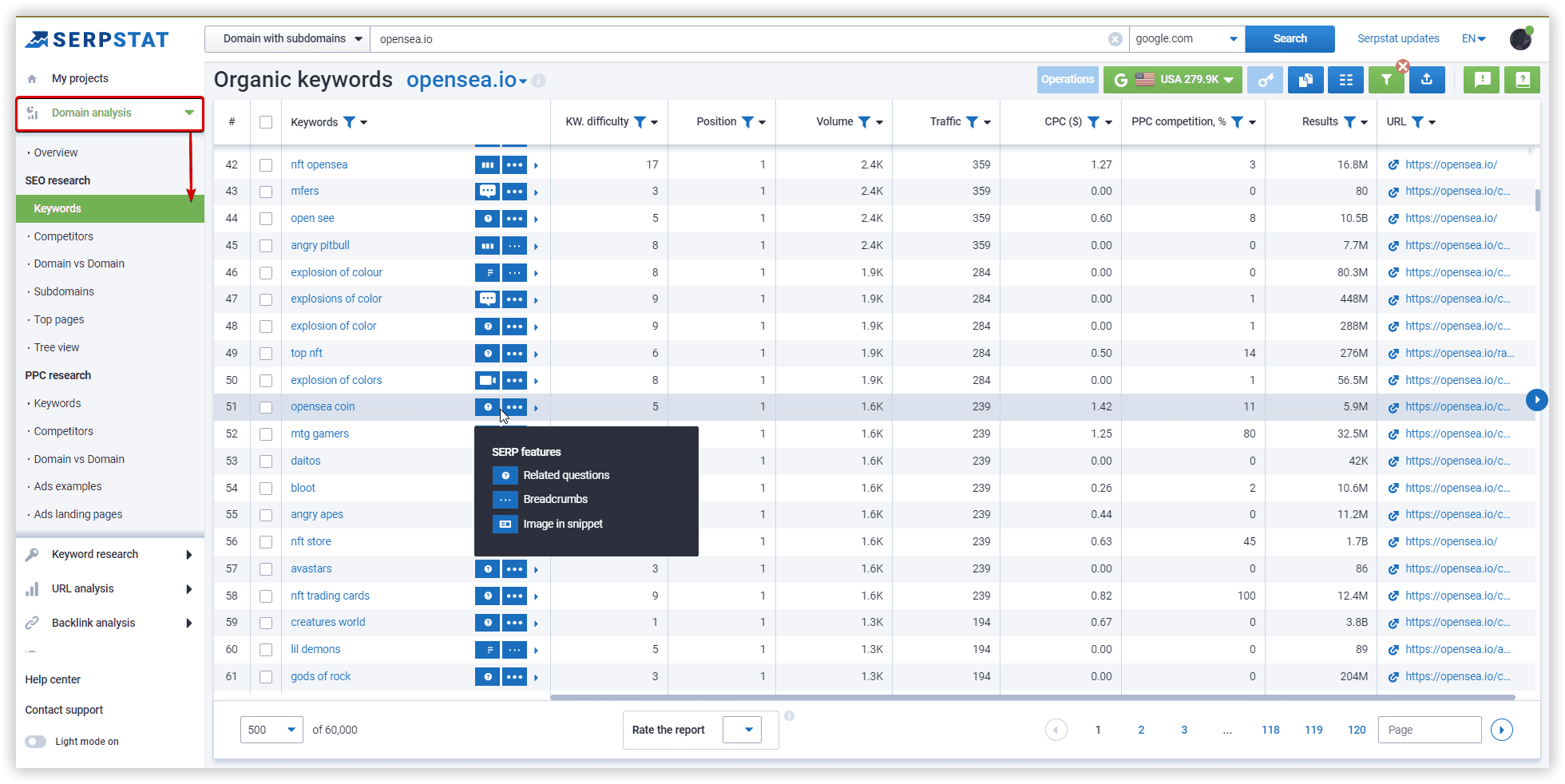1565x784 pixels.
Task: Open Overview under Domain analysis
Action: tap(56, 152)
